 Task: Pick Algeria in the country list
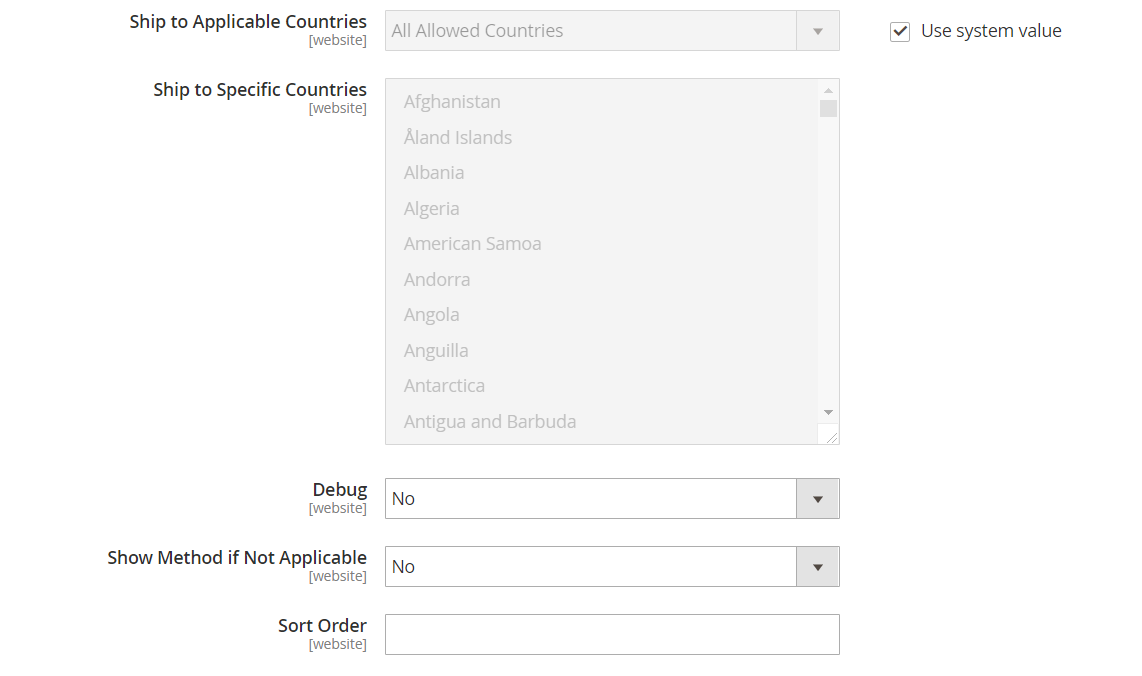[432, 209]
